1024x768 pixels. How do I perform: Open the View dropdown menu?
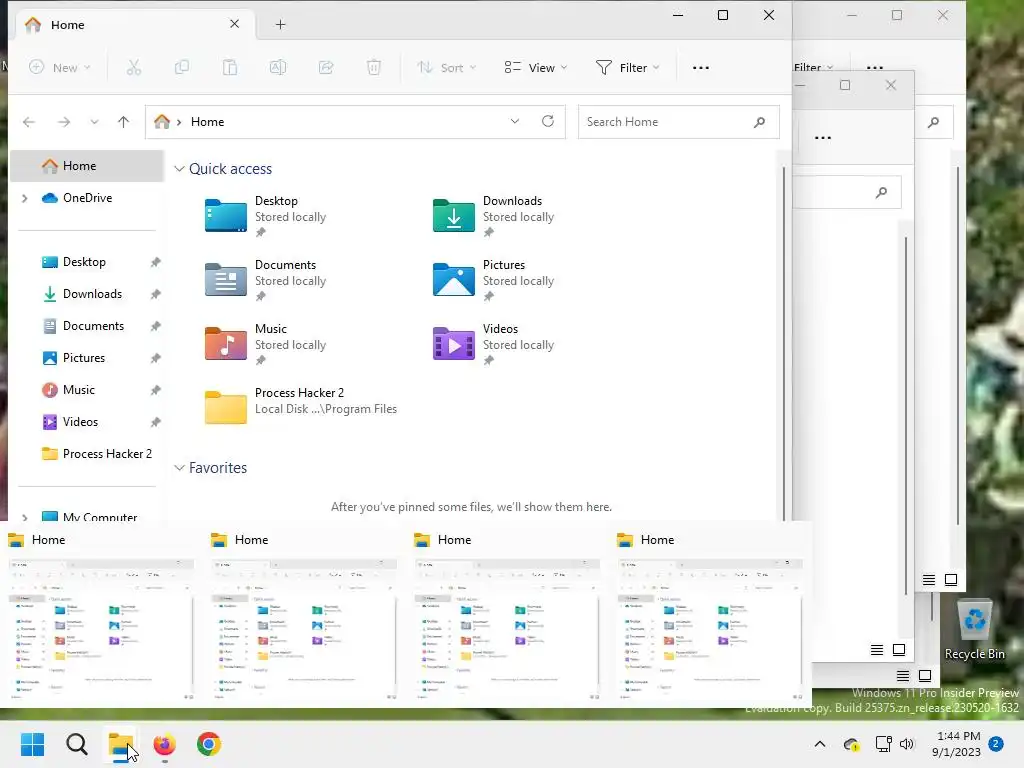536,67
